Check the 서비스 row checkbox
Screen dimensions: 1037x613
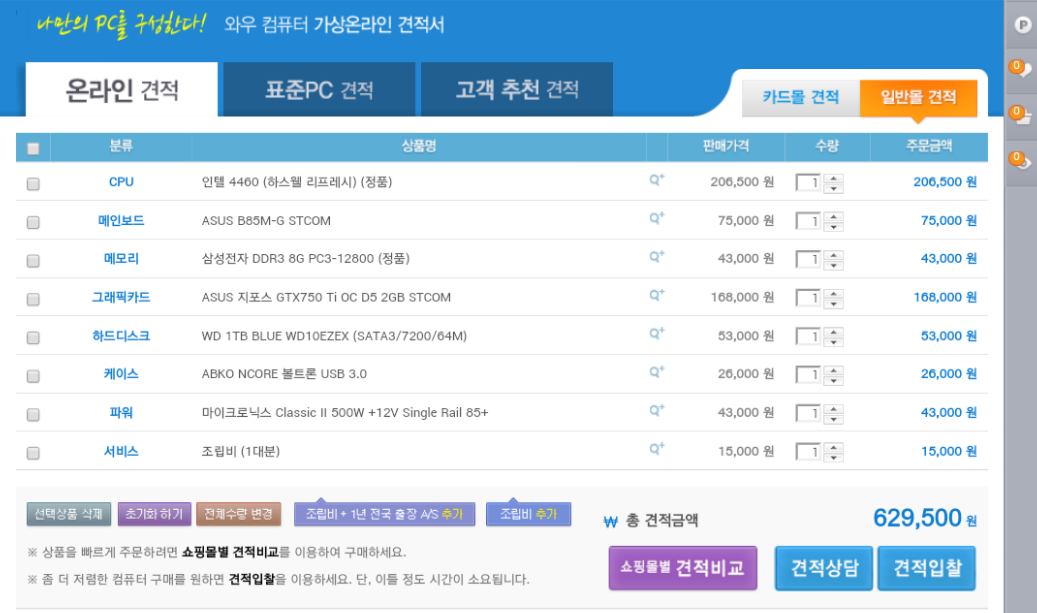pos(33,453)
